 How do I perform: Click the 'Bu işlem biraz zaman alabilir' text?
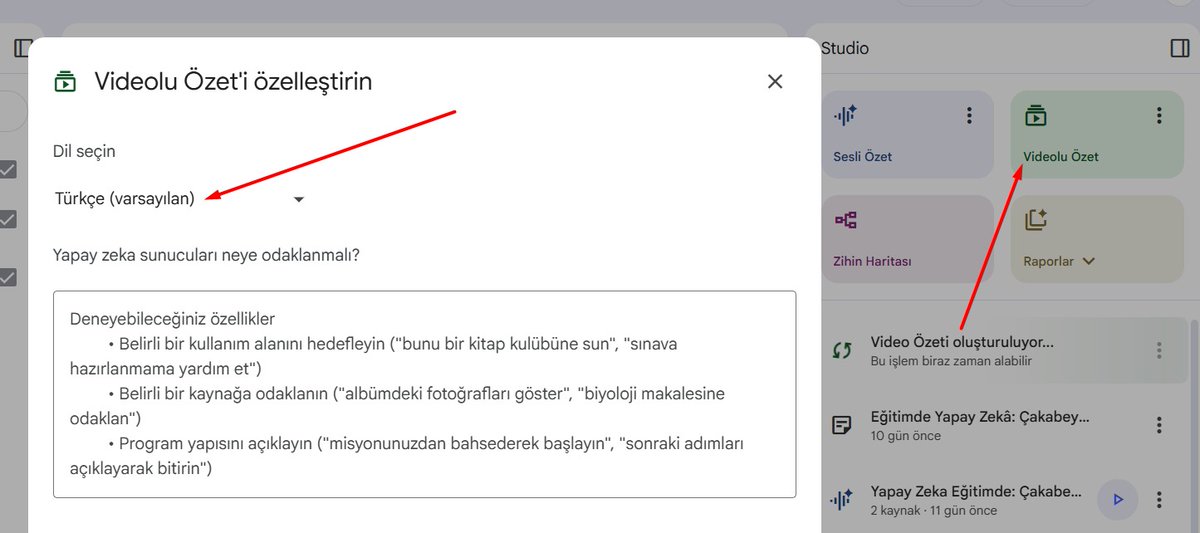point(951,361)
